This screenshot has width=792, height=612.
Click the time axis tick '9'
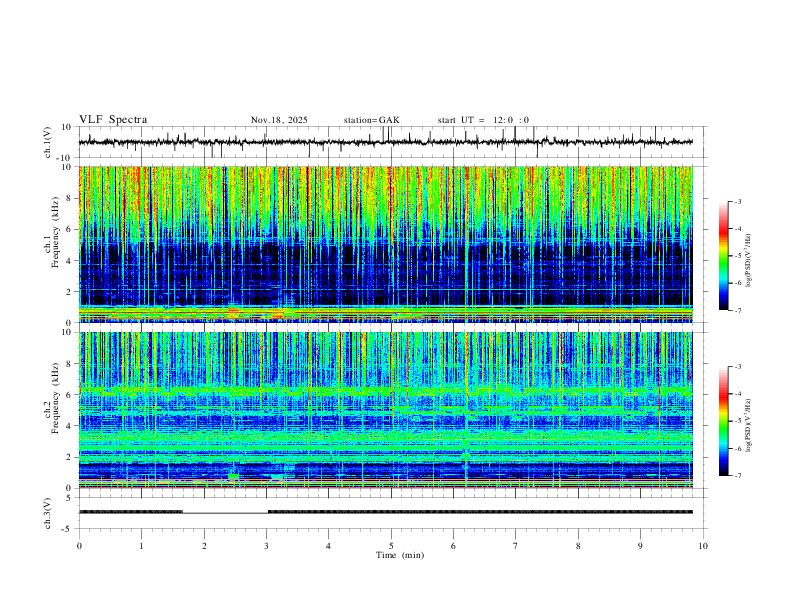[x=640, y=546]
